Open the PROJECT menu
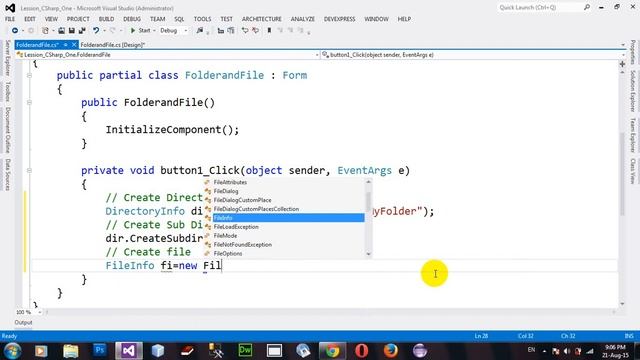 pyautogui.click(x=78, y=19)
